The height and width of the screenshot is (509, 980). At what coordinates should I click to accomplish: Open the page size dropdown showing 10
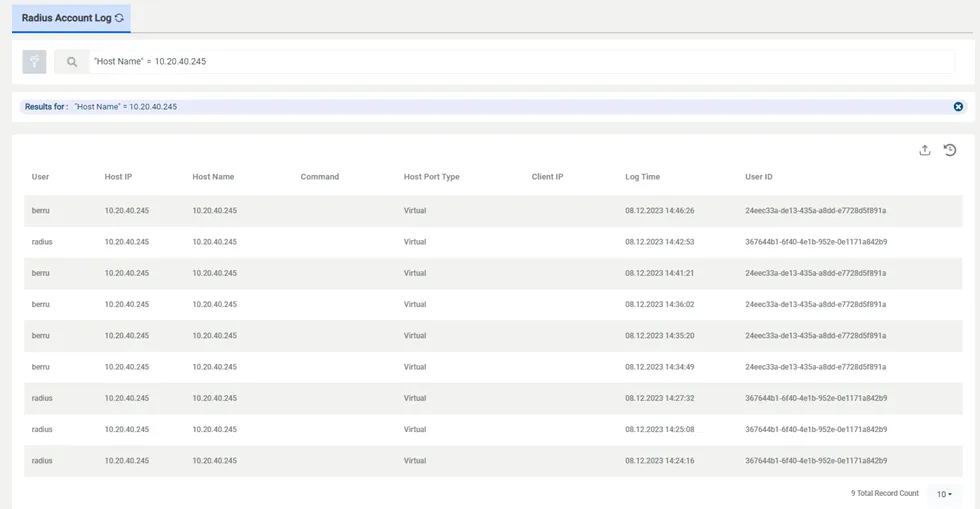(x=944, y=494)
